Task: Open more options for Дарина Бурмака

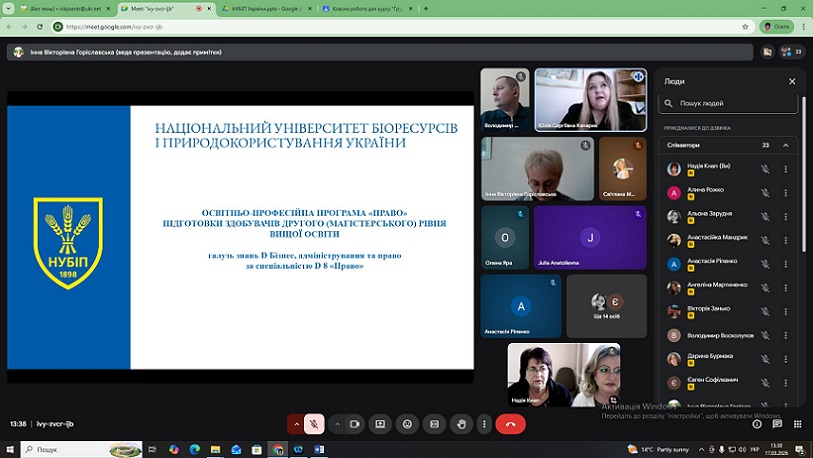Action: tap(786, 359)
